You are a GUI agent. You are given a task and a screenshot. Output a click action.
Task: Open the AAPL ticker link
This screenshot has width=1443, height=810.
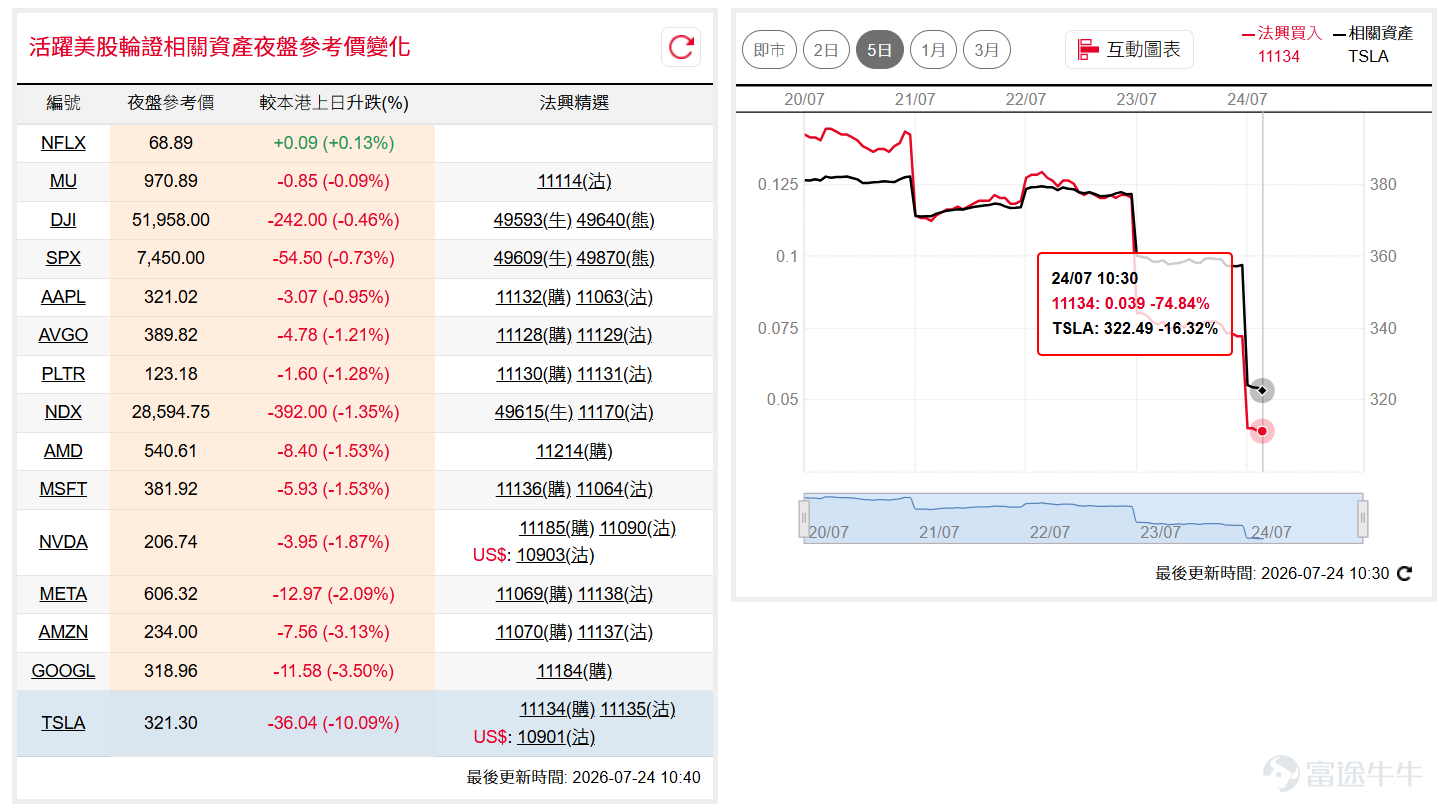click(x=63, y=297)
